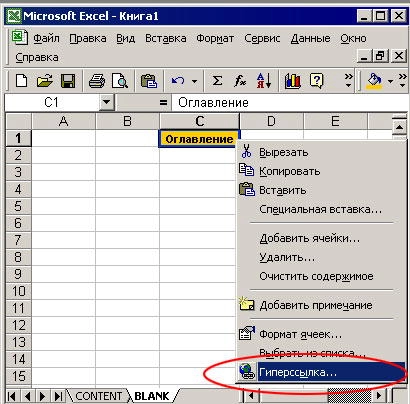This screenshot has width=410, height=404.
Task: Select column D header
Action: coord(271,121)
